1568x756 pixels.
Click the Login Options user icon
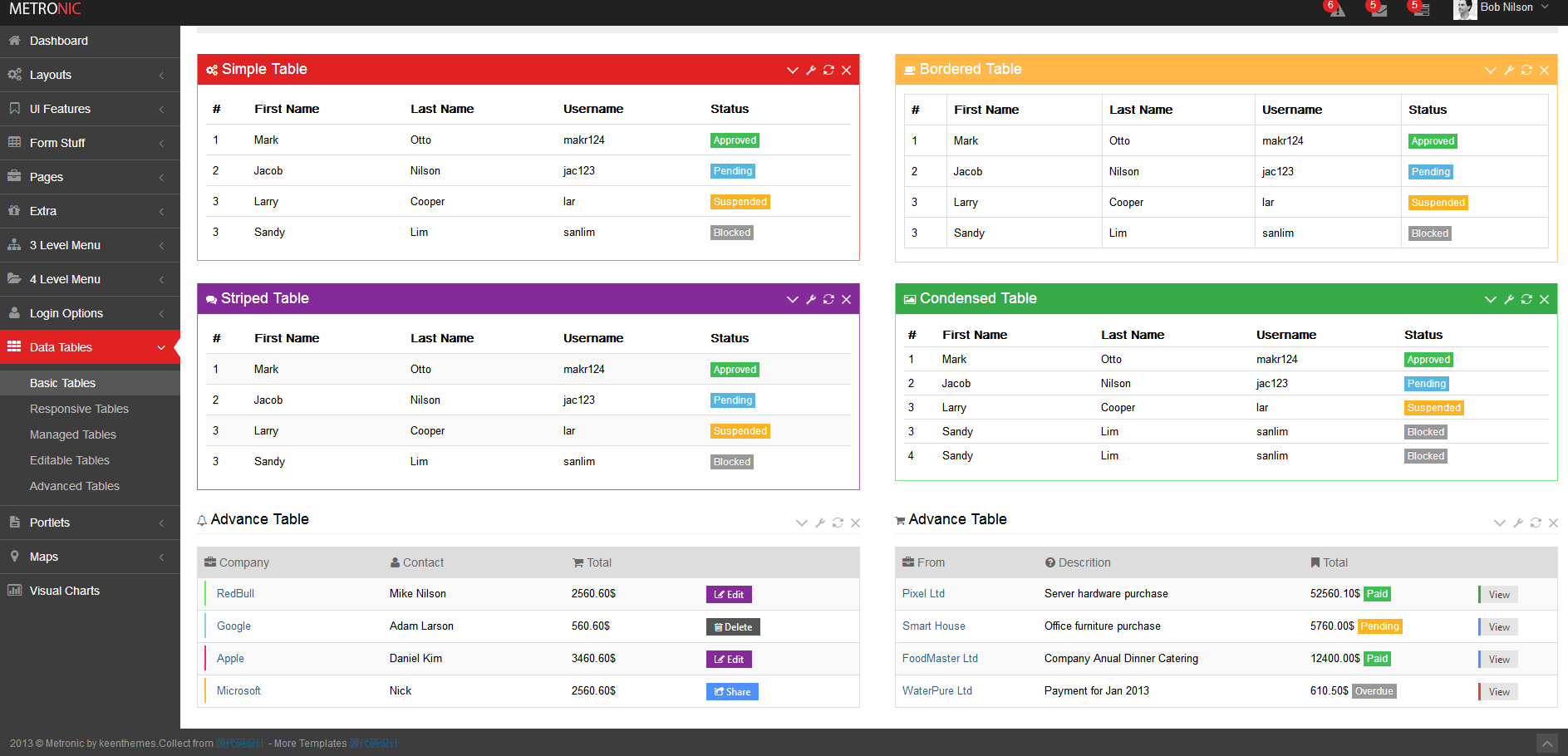pos(14,312)
